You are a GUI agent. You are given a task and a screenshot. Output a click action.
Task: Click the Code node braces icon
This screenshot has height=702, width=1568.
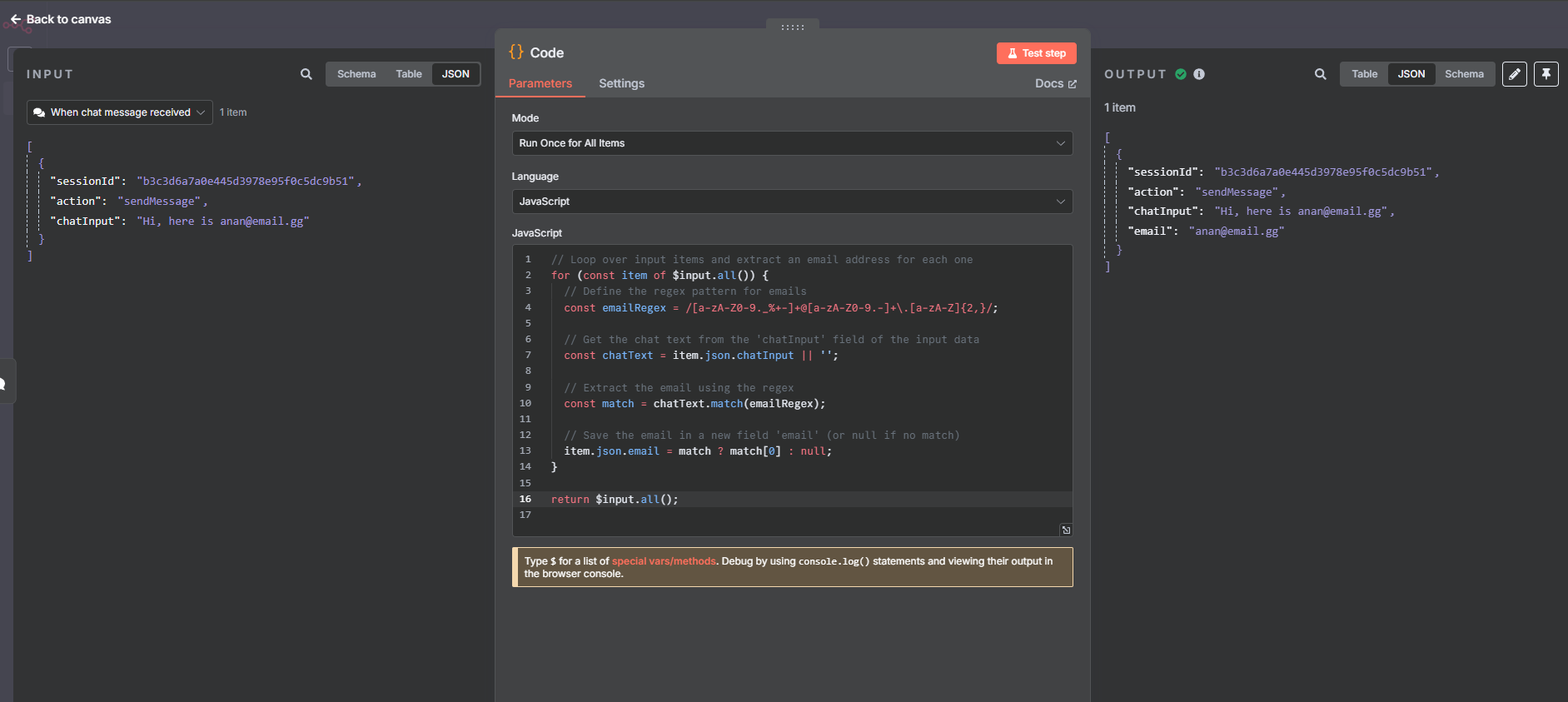516,52
